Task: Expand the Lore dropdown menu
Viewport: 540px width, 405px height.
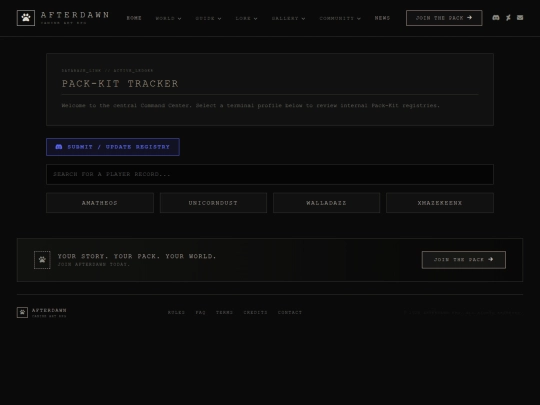Action: point(247,18)
